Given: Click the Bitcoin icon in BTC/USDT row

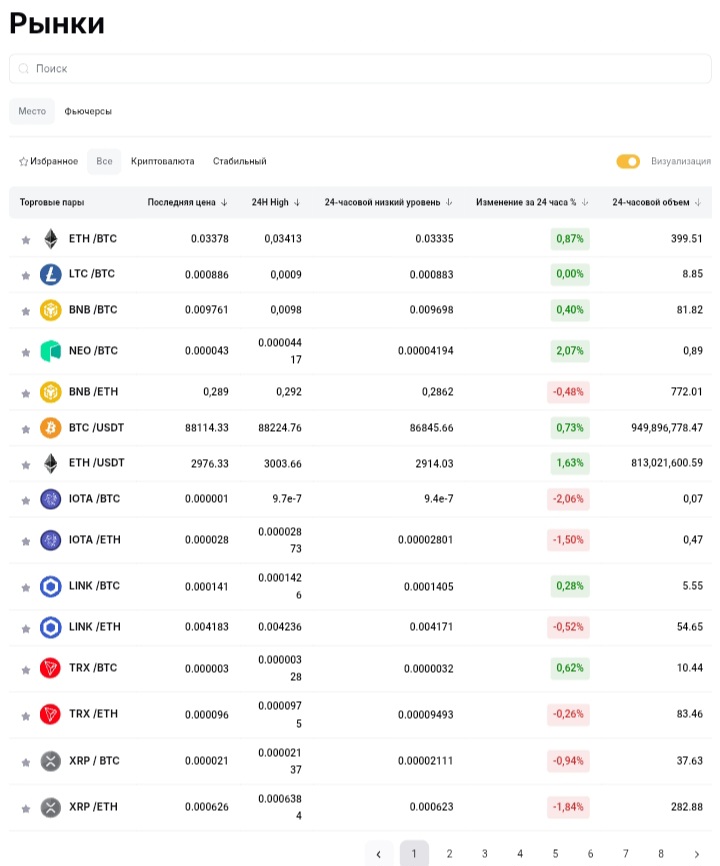Looking at the screenshot, I should pyautogui.click(x=50, y=428).
